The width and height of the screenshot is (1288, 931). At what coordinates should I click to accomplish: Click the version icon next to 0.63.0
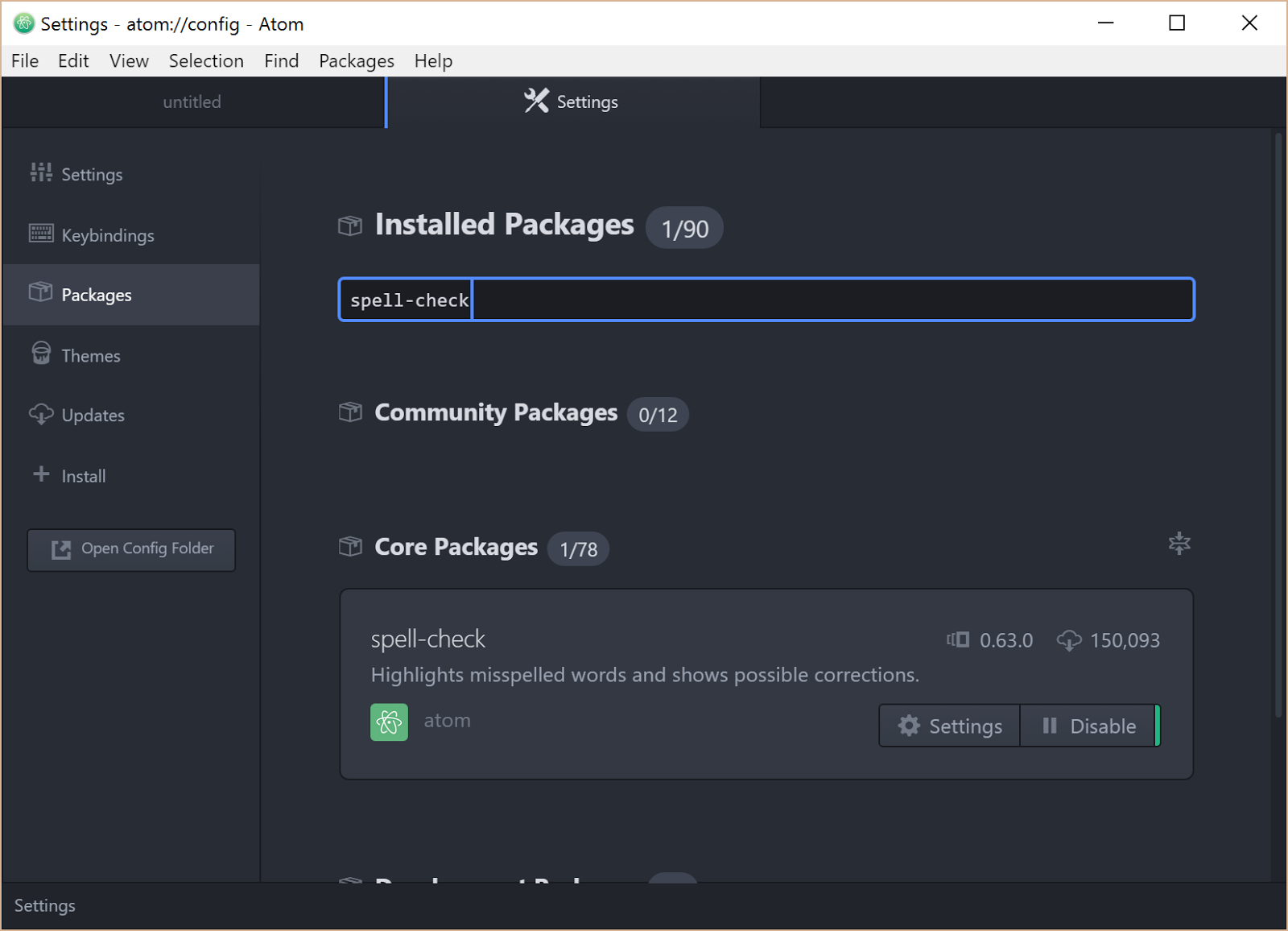coord(958,640)
